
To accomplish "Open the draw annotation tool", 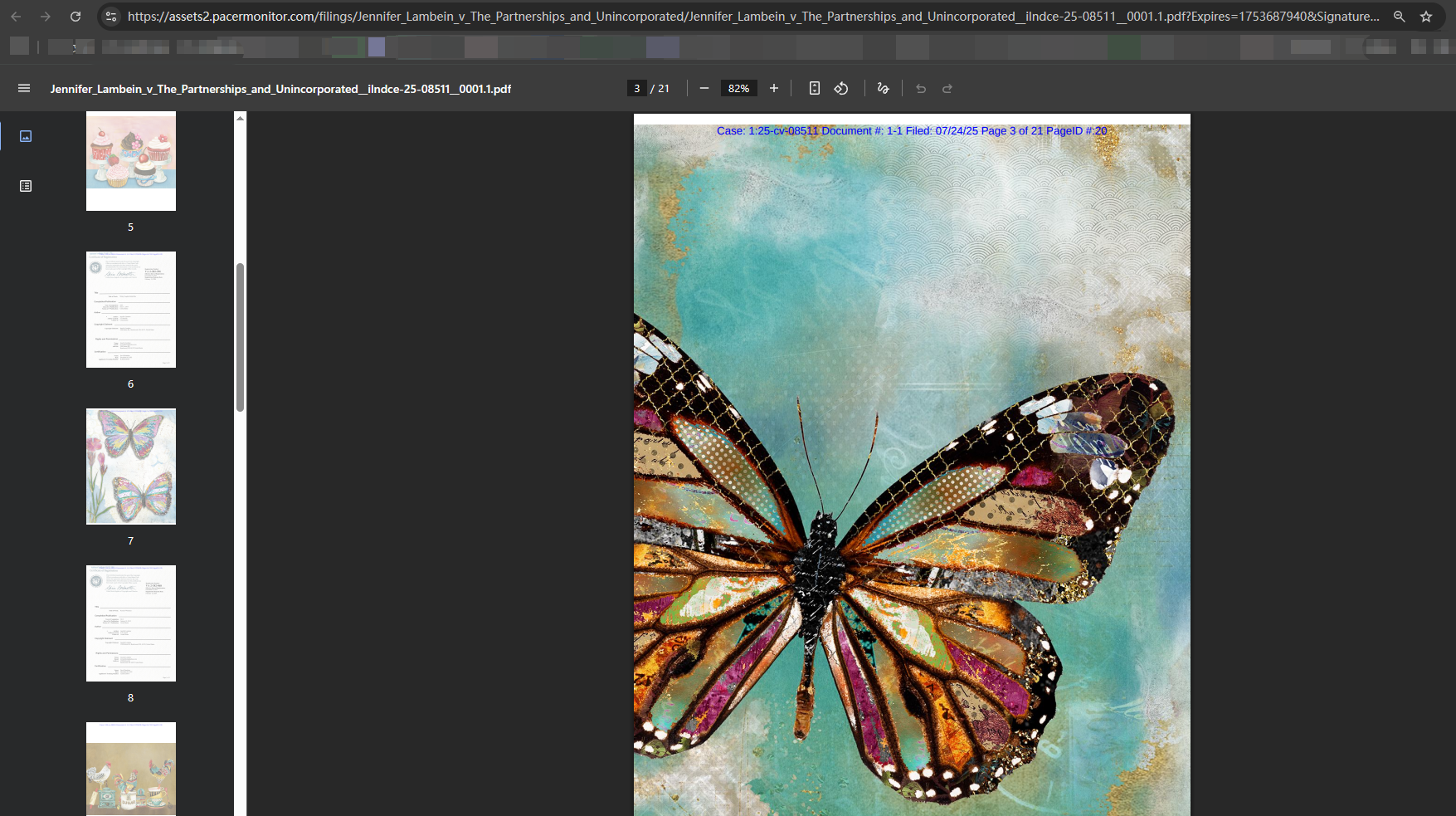I will [883, 88].
